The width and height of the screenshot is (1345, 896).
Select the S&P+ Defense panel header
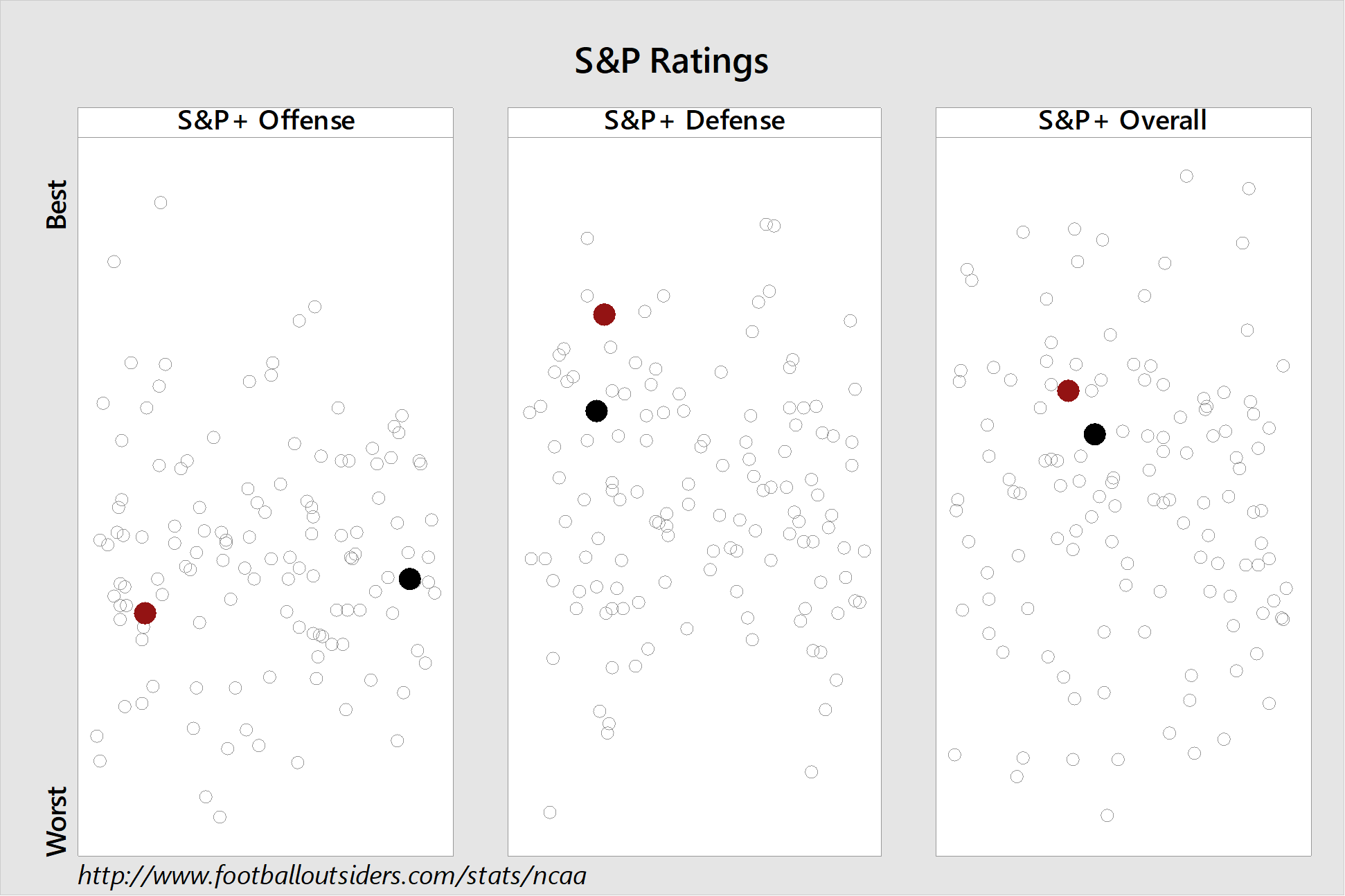[x=694, y=121]
